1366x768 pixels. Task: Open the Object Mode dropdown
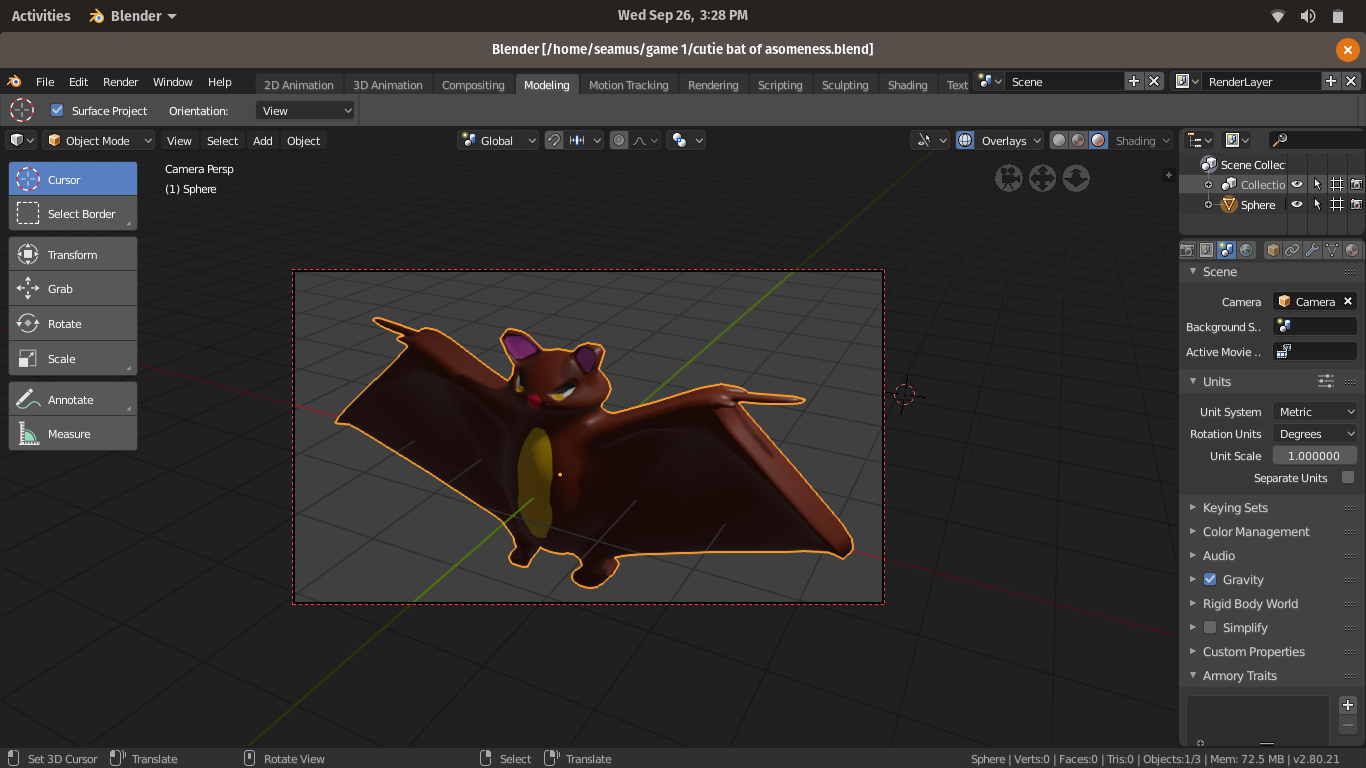(x=99, y=141)
